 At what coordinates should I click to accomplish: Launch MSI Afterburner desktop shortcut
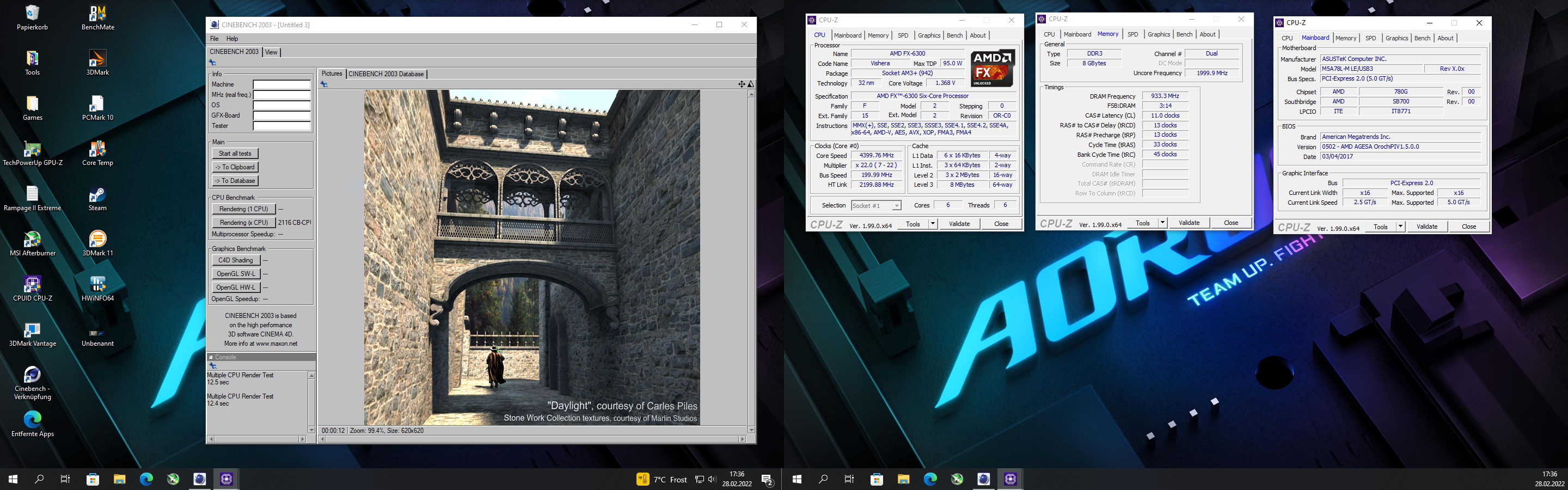coord(32,243)
